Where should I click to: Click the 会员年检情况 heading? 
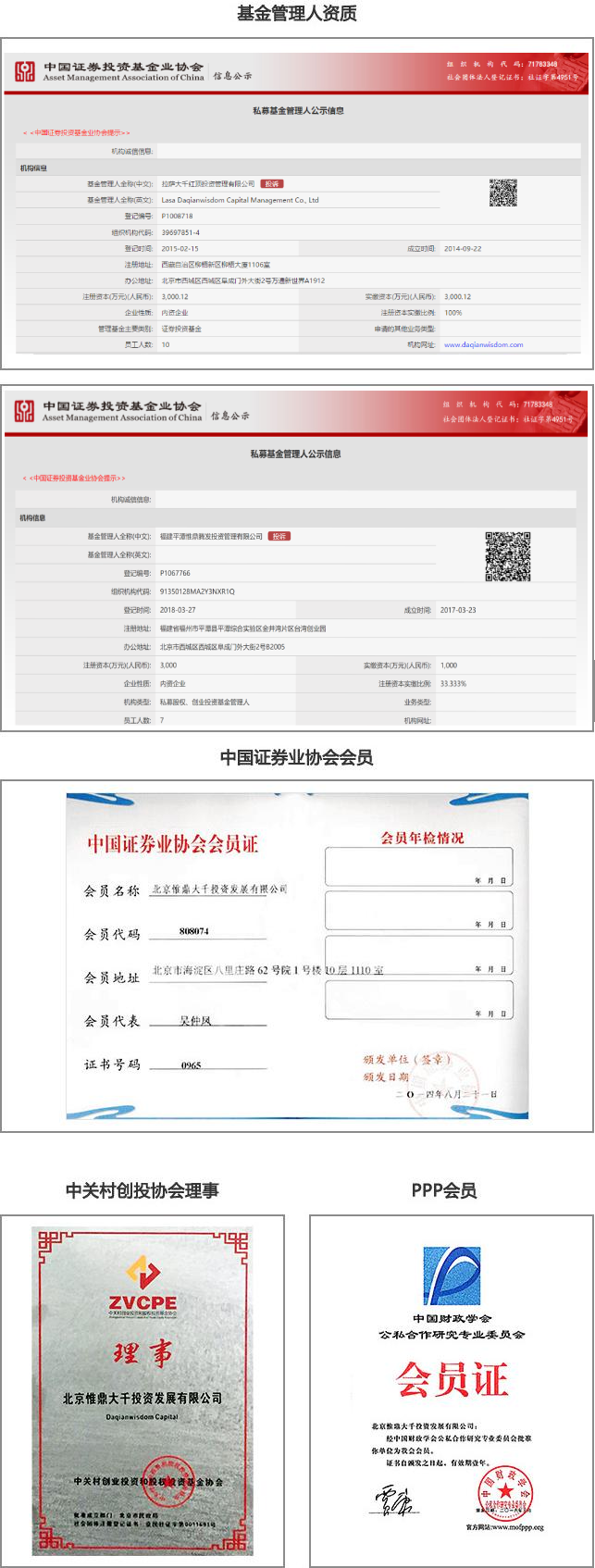[x=423, y=838]
